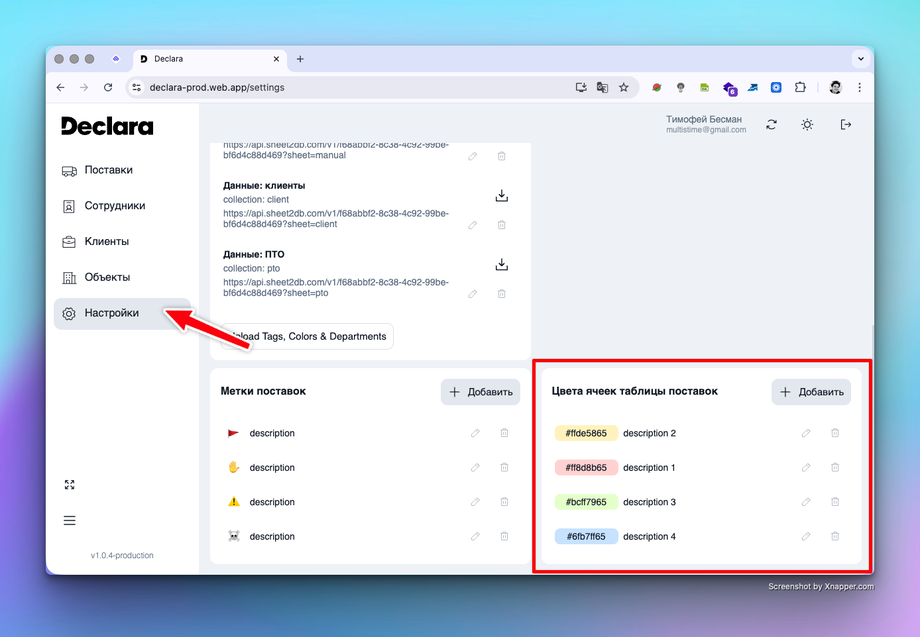The height and width of the screenshot is (637, 920).
Task: Click the sync refresh icon in header
Action: click(772, 124)
